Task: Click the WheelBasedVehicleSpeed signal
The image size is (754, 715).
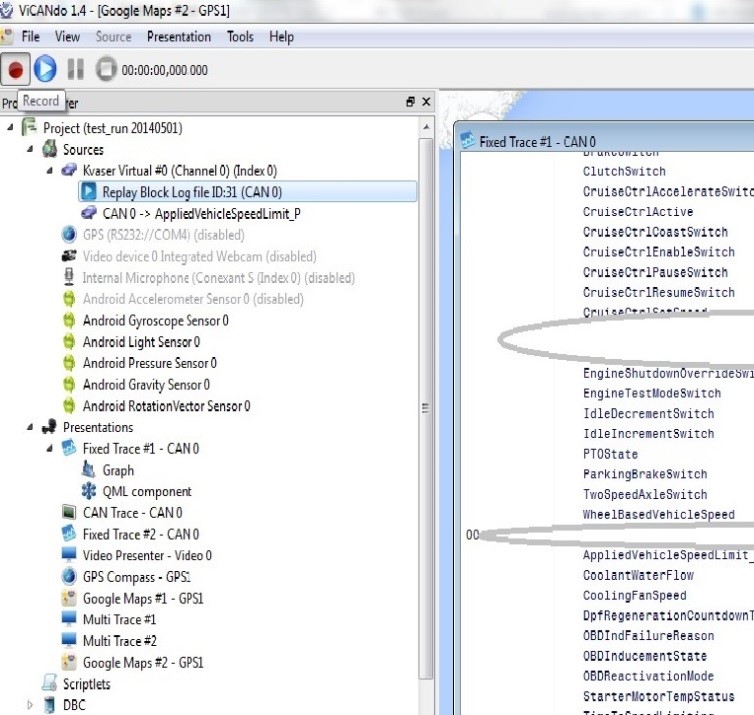Action: (659, 514)
